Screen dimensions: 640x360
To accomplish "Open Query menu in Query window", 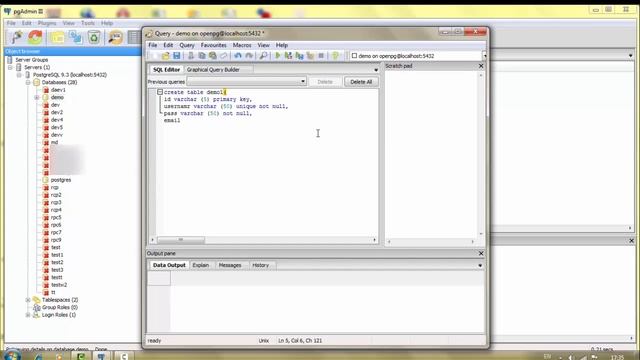I will pyautogui.click(x=187, y=45).
